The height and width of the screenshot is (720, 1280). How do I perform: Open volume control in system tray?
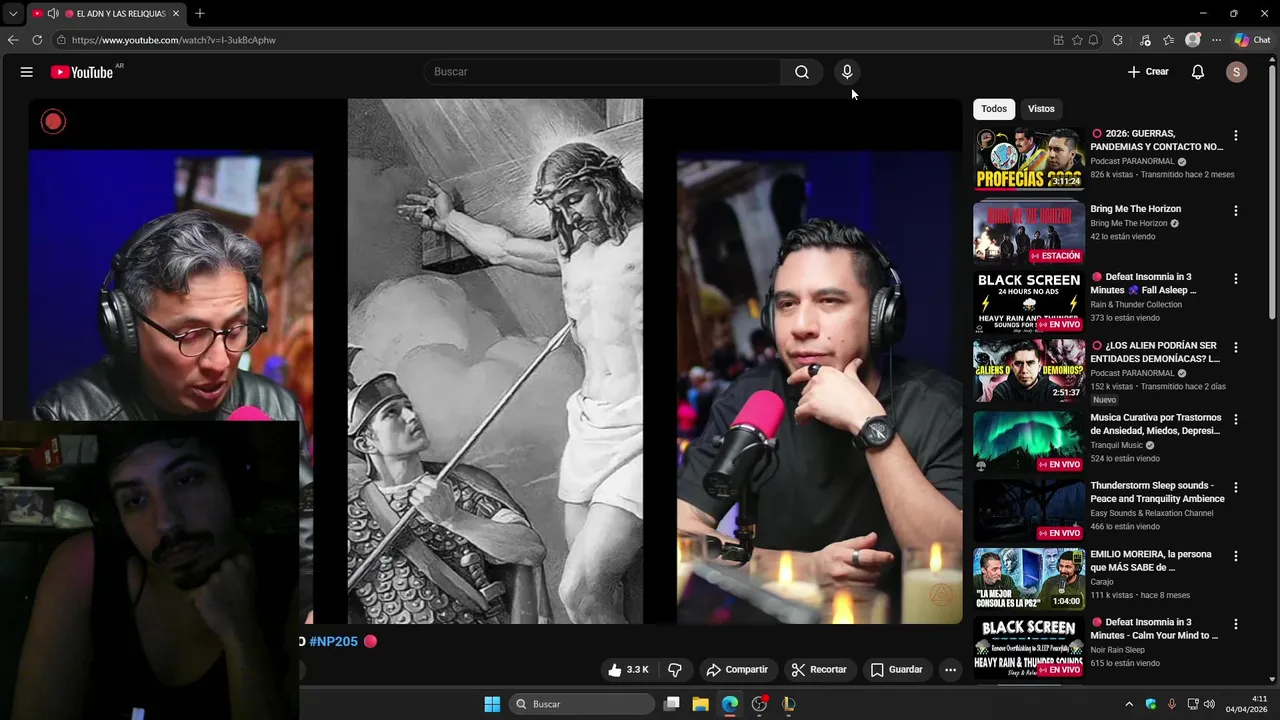1209,704
